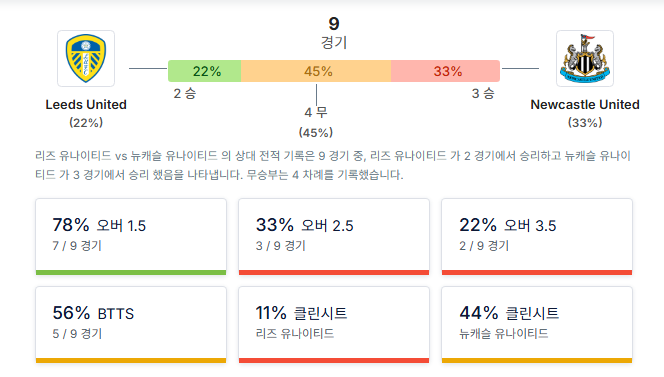Screen dimensions: 664x377
Task: Click the 3 승 label under Newcastle bar
Action: 483,93
